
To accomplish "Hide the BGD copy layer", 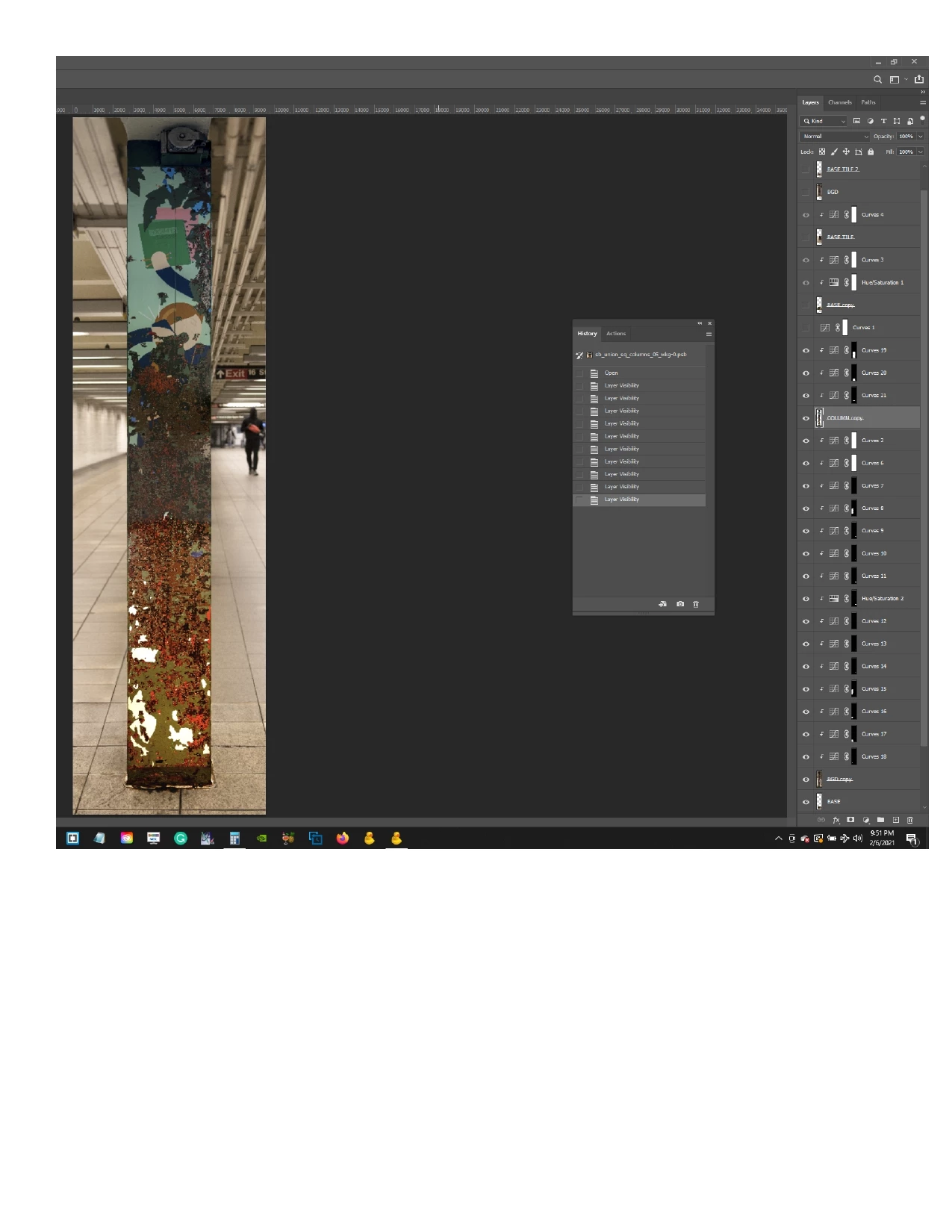I will 806,780.
